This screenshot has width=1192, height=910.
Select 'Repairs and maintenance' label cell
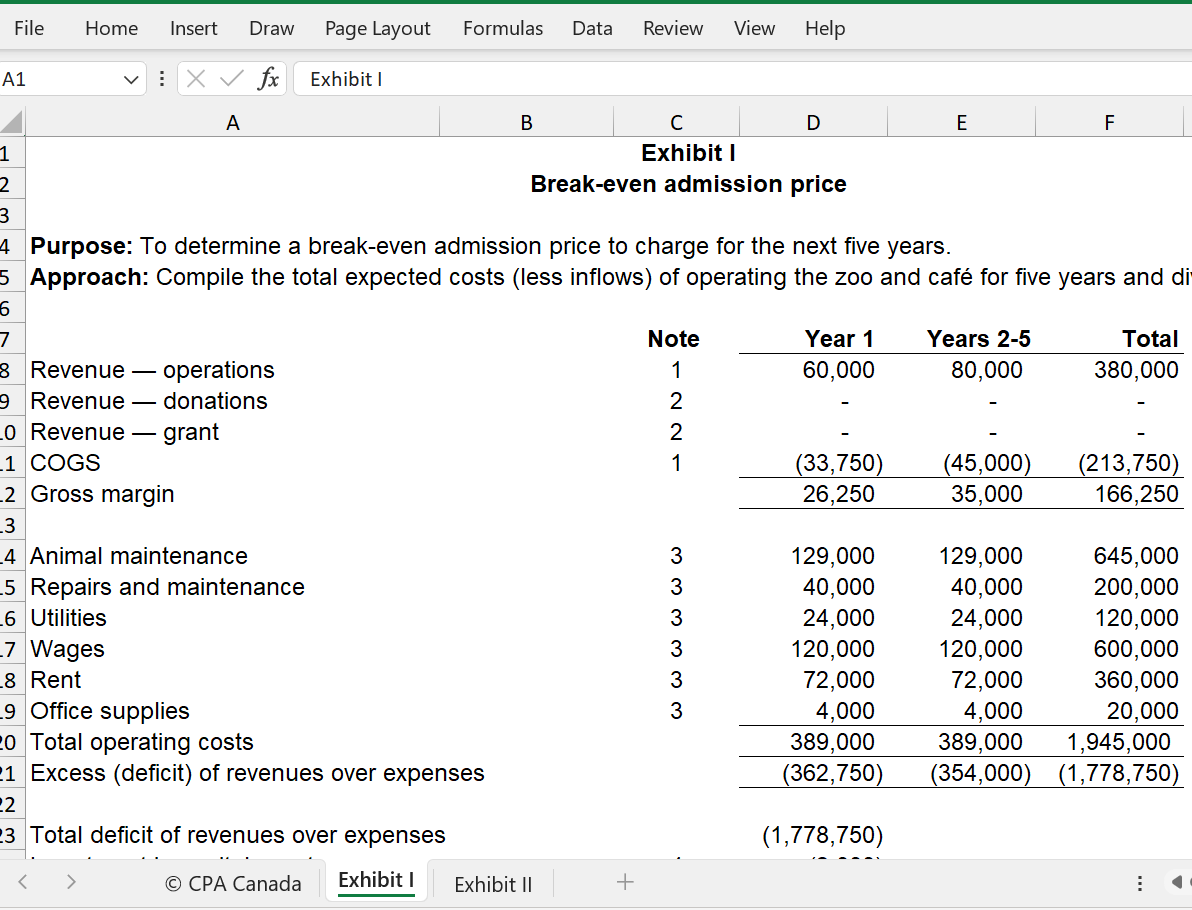167,588
